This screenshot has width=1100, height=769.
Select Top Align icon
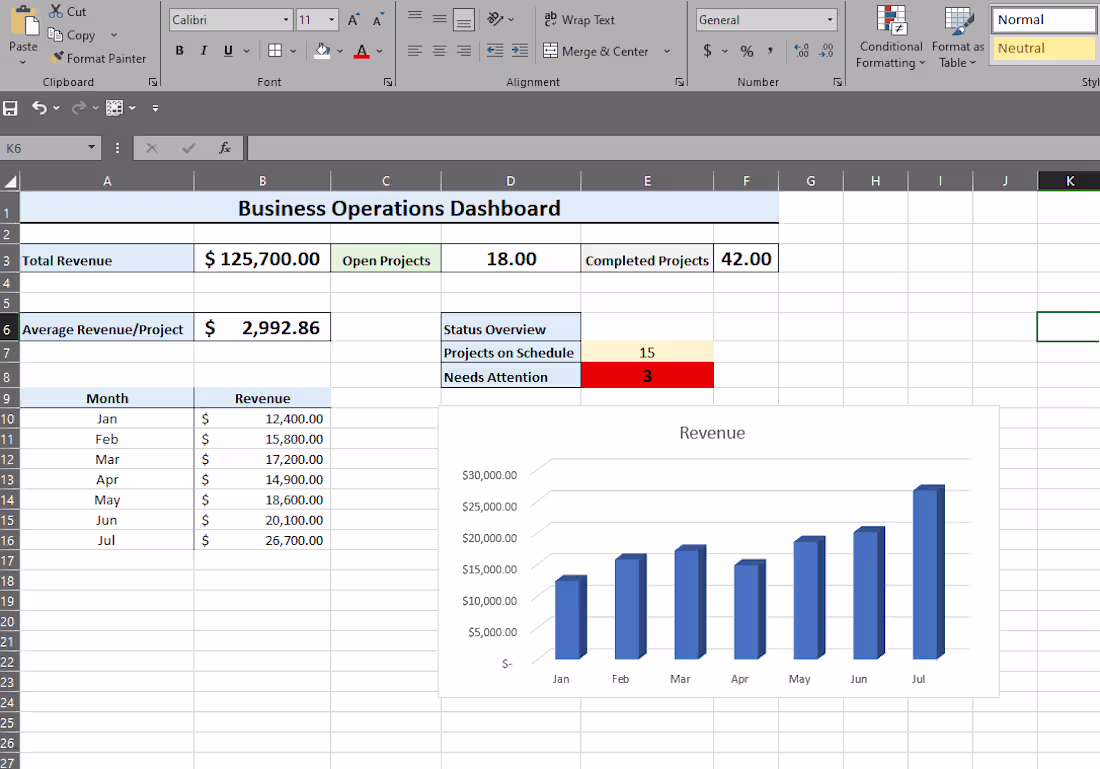click(415, 17)
